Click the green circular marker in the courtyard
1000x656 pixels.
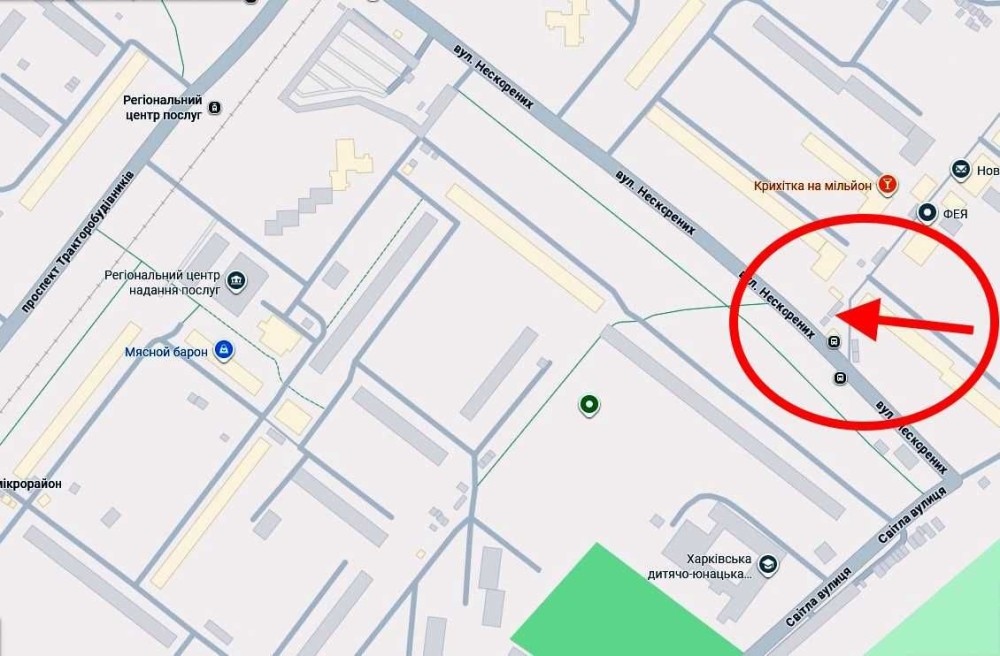590,404
